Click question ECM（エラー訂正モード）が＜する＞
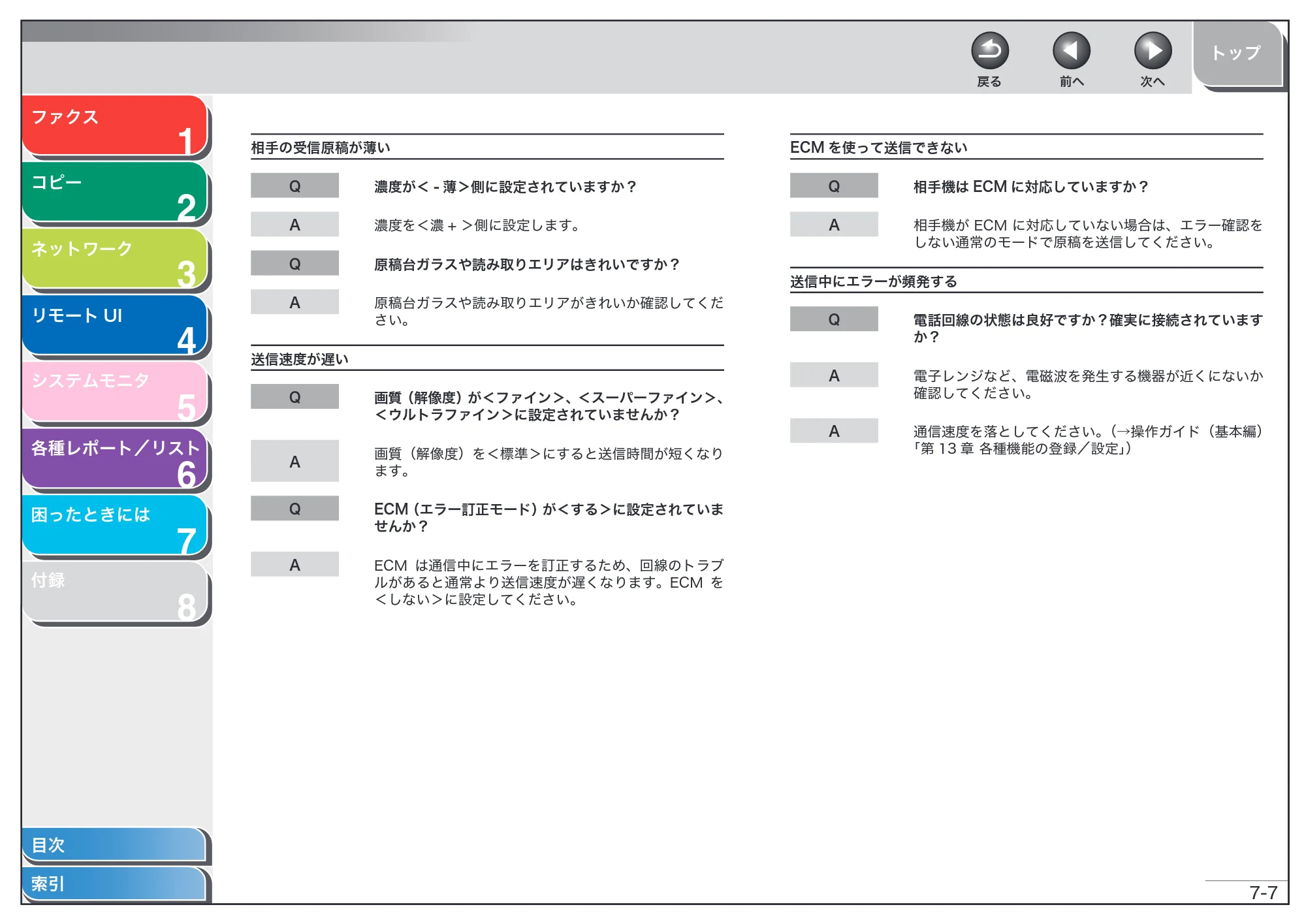 [549, 517]
